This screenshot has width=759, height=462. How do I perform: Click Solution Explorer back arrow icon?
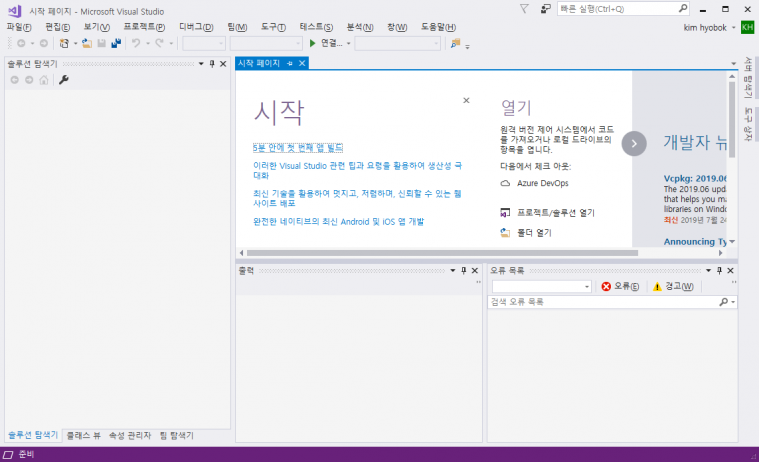click(x=15, y=80)
